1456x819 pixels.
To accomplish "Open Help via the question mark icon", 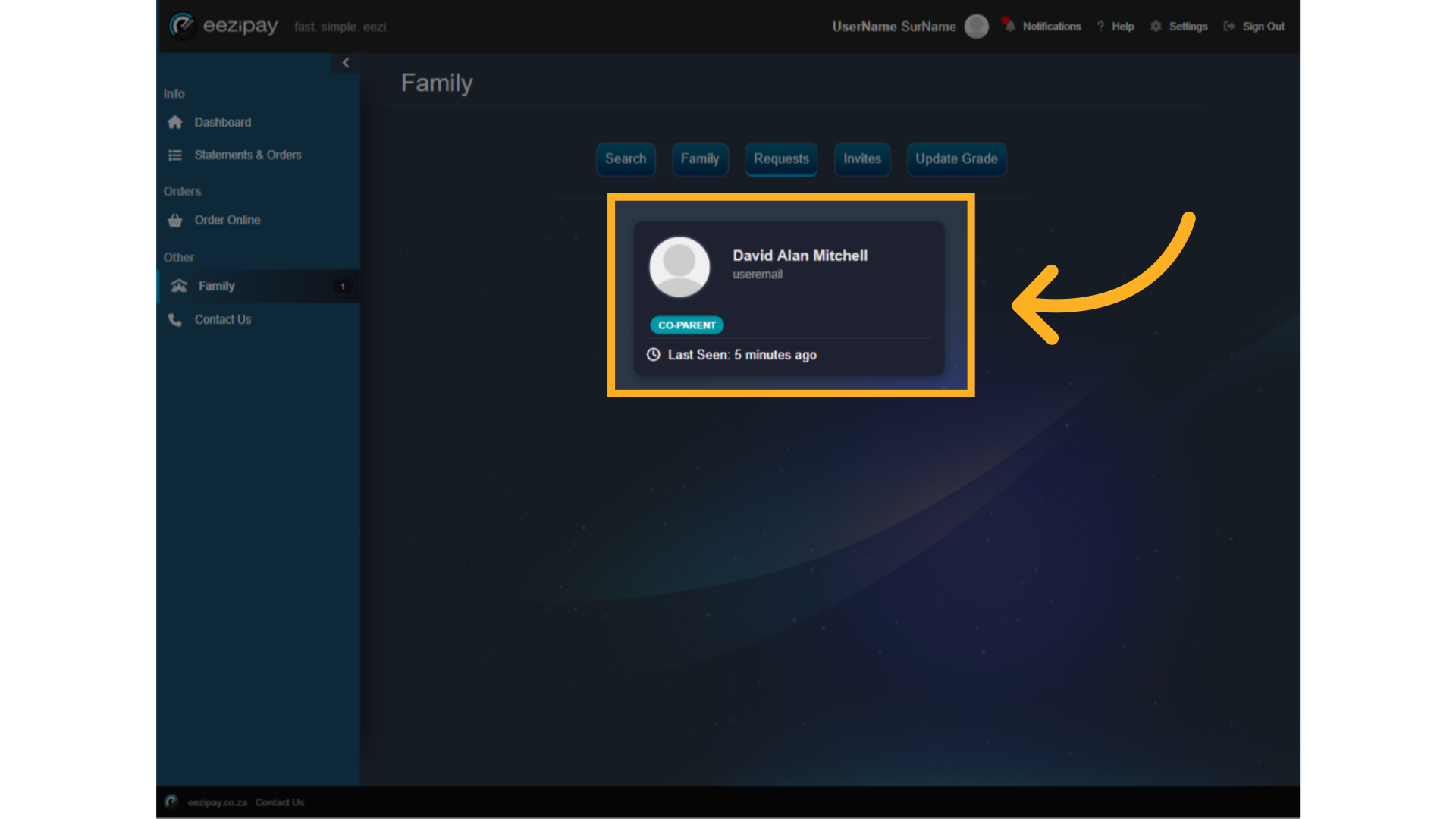I will (x=1100, y=26).
